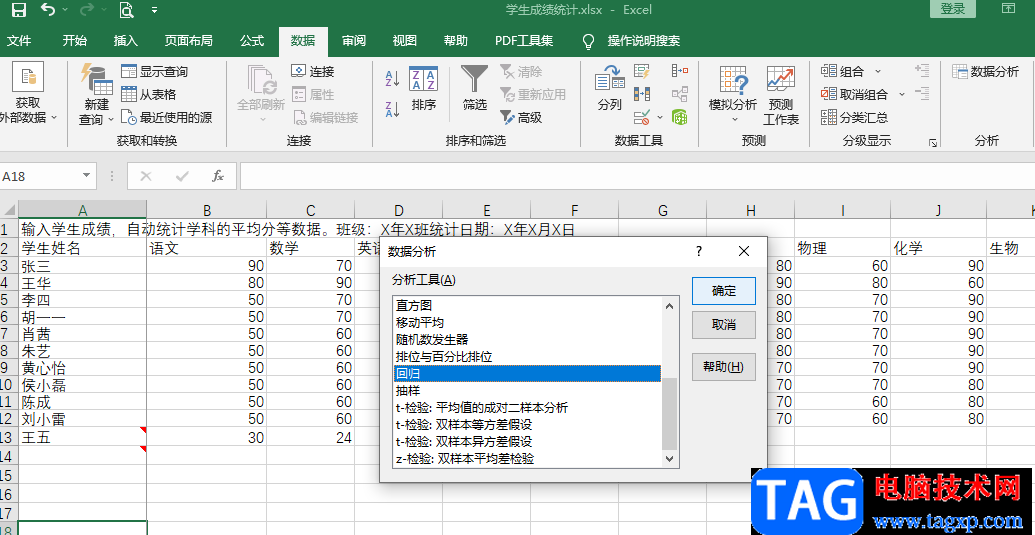Expand the 获取外部数据 dropdown arrow
The width and height of the screenshot is (1035, 535).
(54, 118)
